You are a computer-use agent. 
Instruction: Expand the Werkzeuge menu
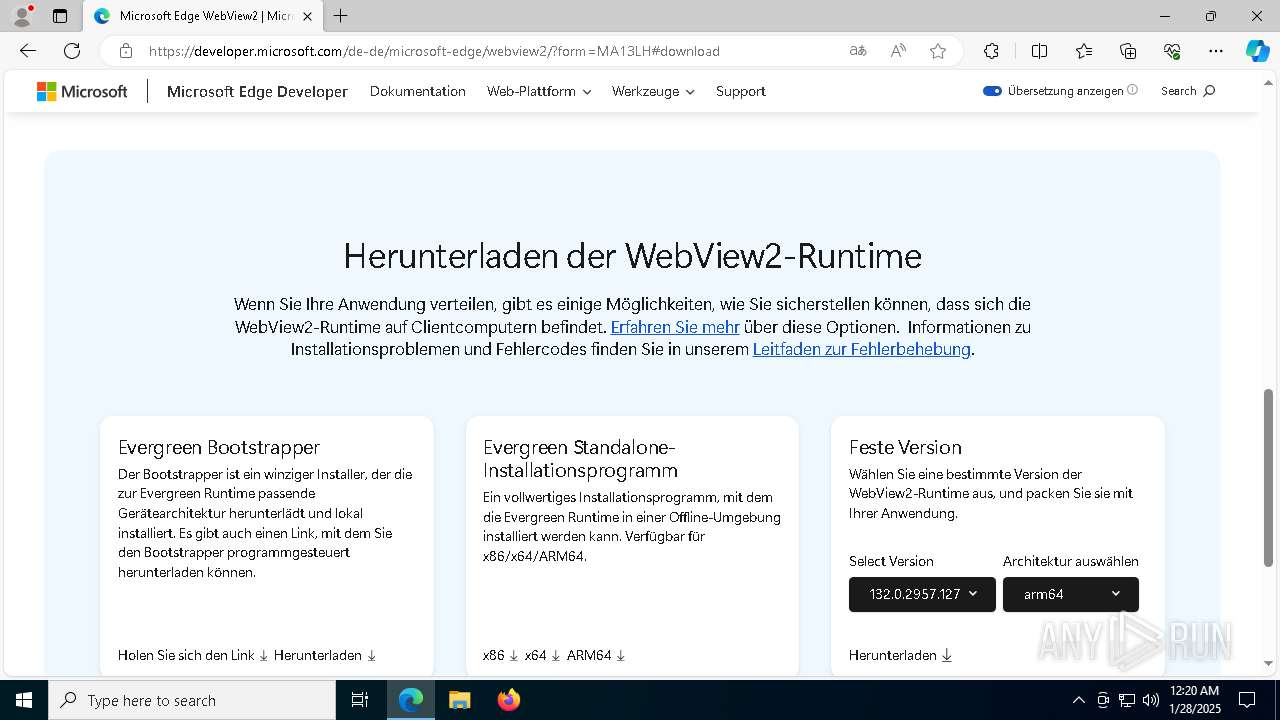click(x=653, y=91)
